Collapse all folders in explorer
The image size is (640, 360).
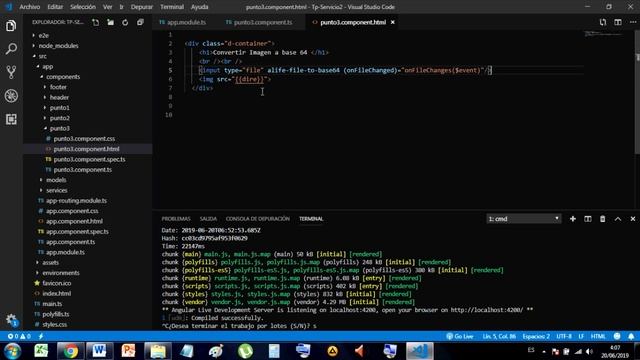pos(140,22)
